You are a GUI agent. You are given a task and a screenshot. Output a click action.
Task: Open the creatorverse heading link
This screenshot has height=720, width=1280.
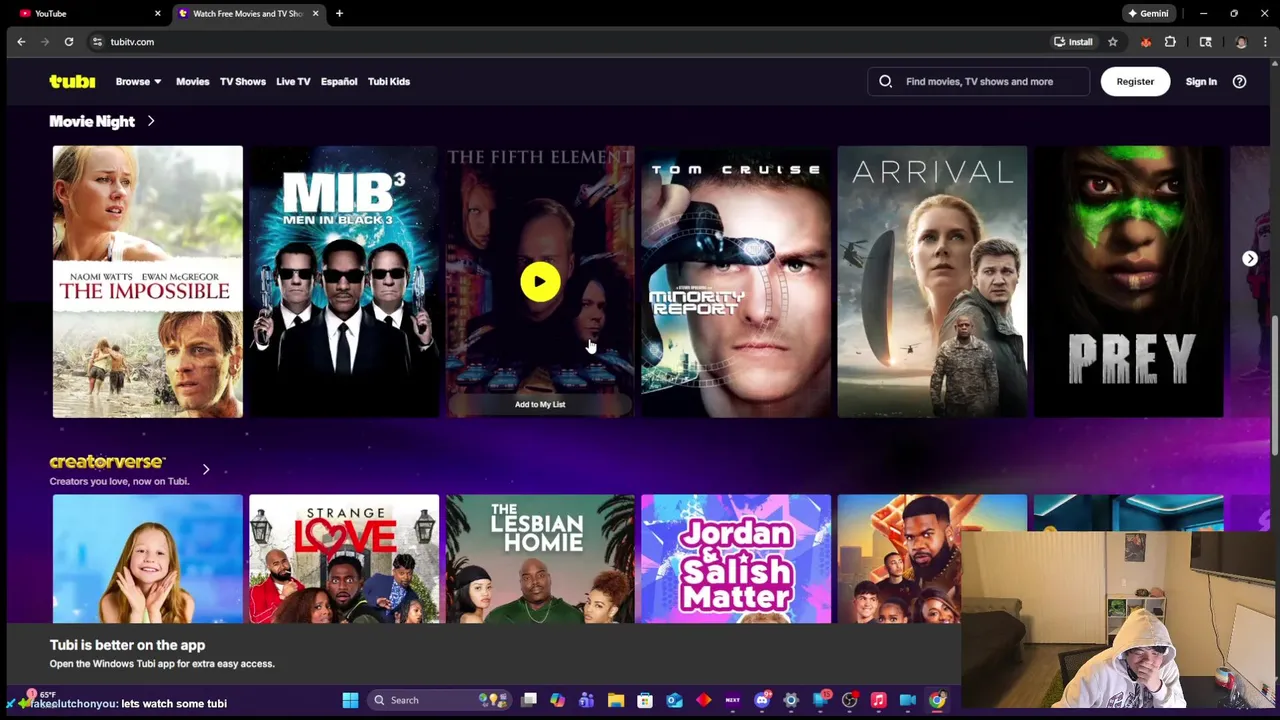click(x=107, y=461)
